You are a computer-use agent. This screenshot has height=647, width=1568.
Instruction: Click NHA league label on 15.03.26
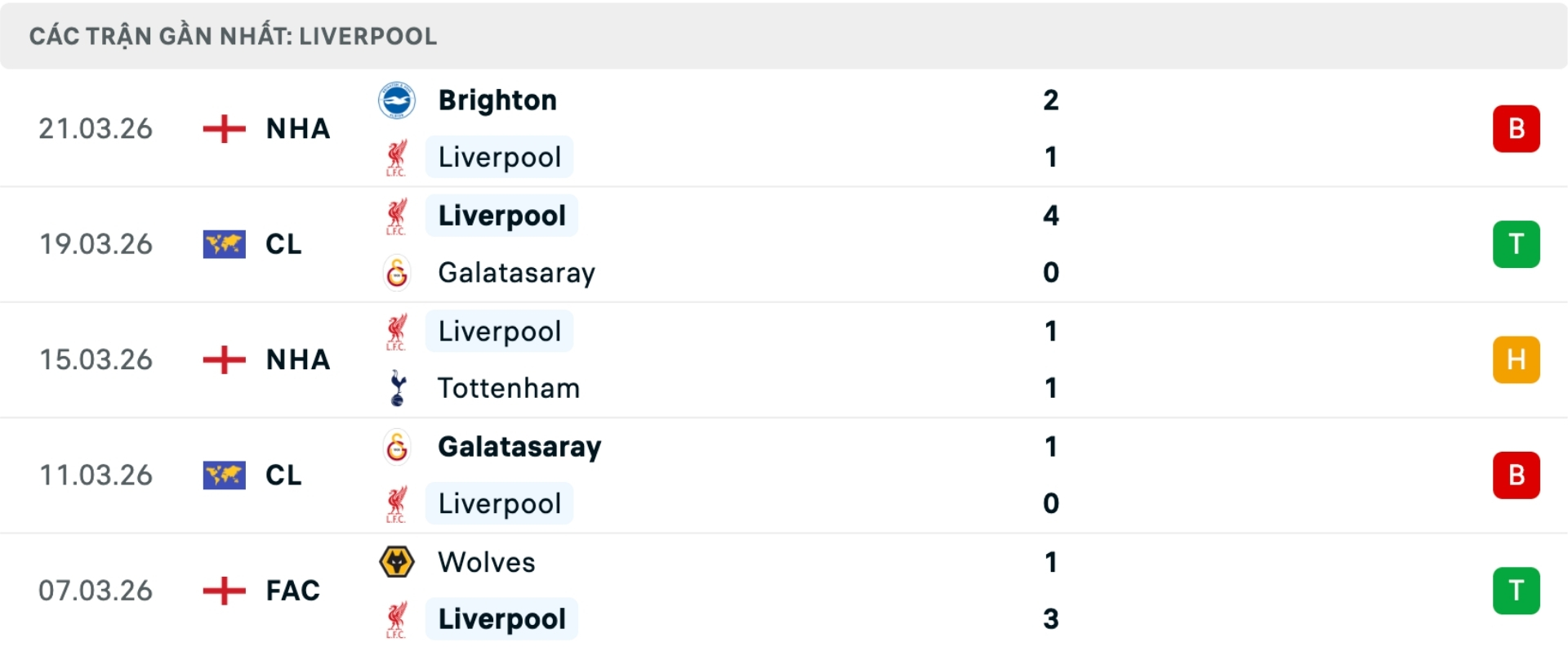297,359
